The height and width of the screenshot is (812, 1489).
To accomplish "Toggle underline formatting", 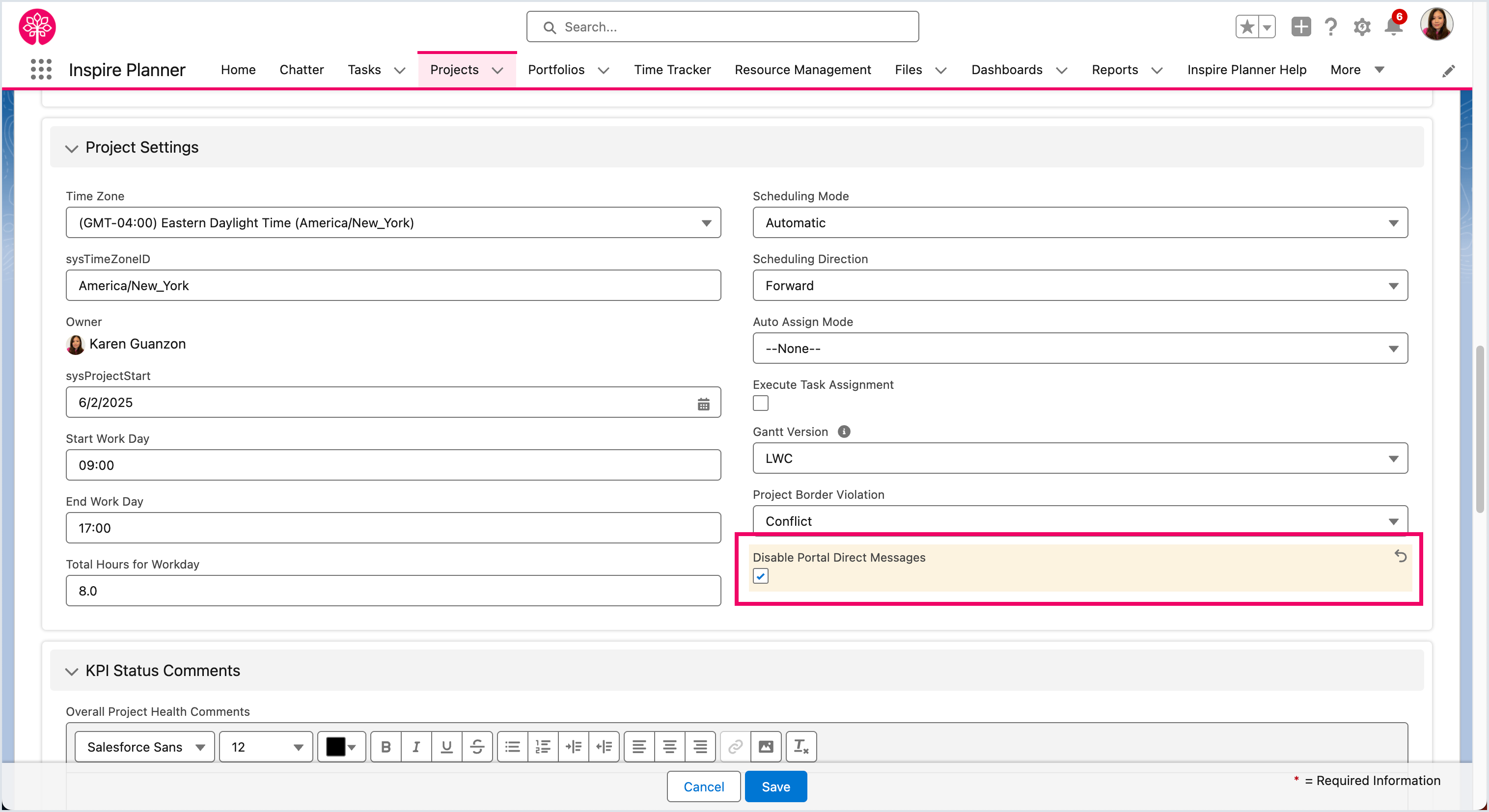I will point(447,747).
